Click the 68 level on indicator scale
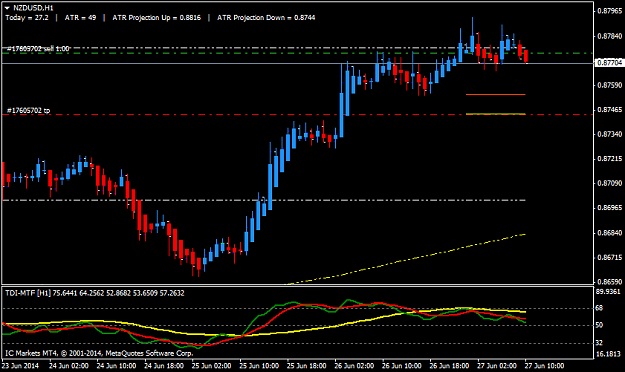This screenshot has width=625, height=372. coord(599,308)
